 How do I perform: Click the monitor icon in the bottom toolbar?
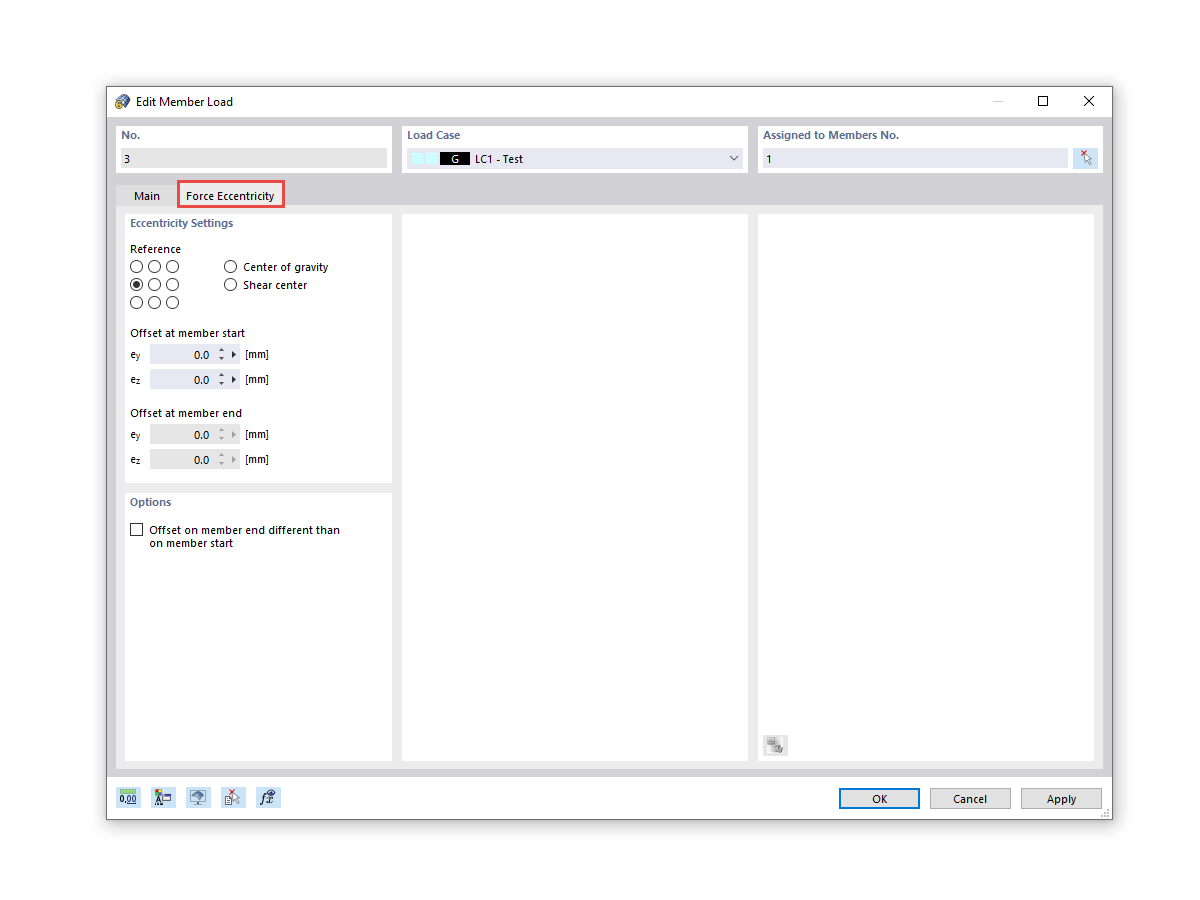[x=198, y=798]
